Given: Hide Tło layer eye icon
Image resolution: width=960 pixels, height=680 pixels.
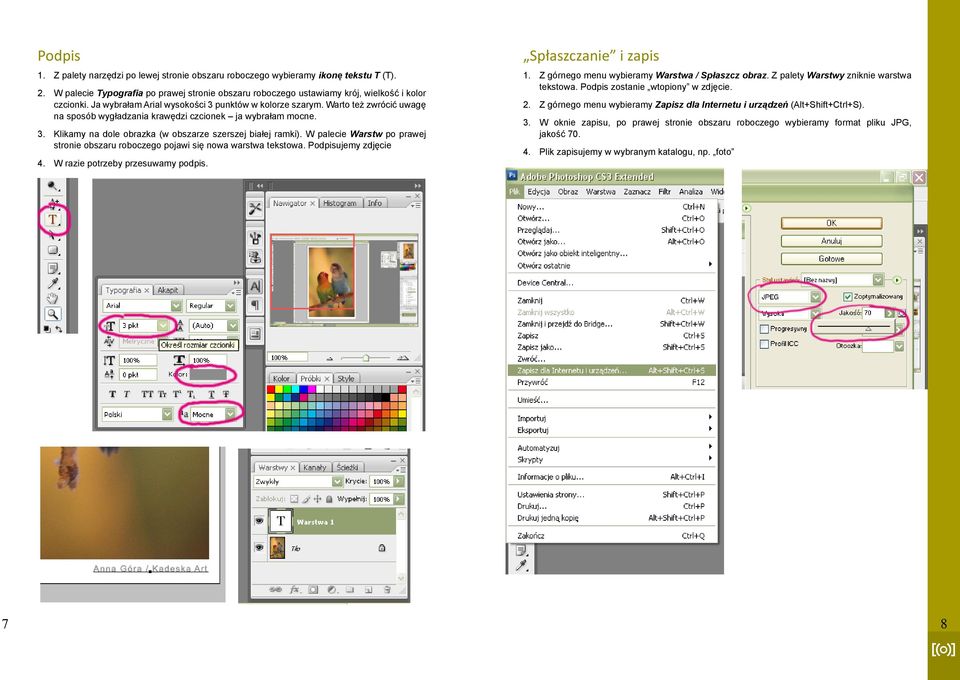Looking at the screenshot, I should click(259, 547).
